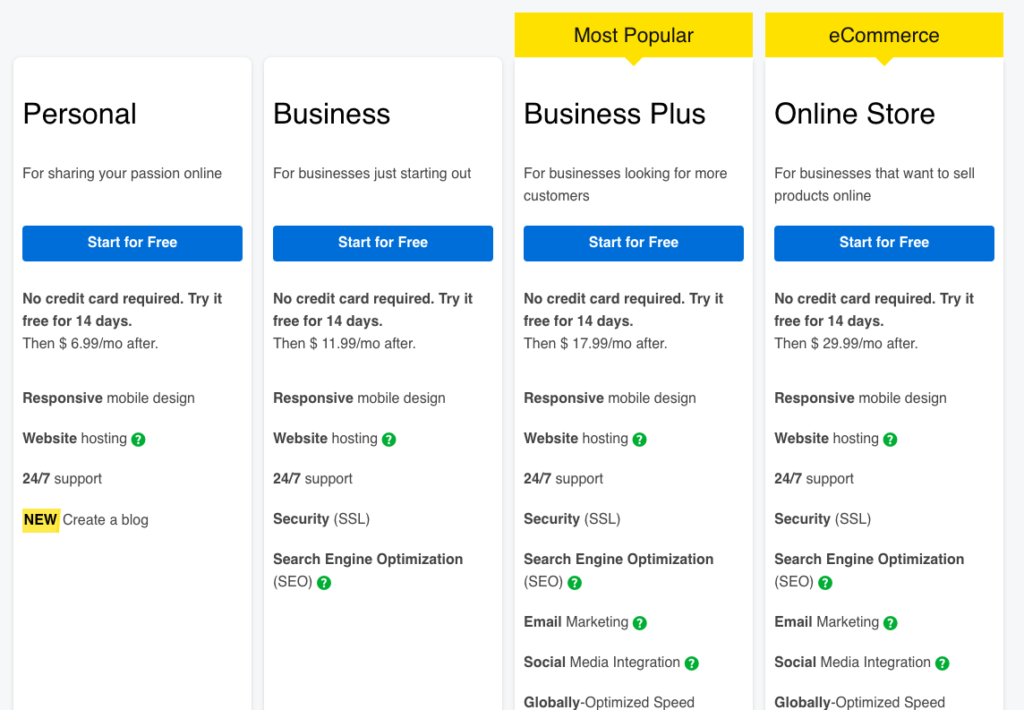
Task: Click Online Store Email Marketing help icon
Action: coord(890,623)
